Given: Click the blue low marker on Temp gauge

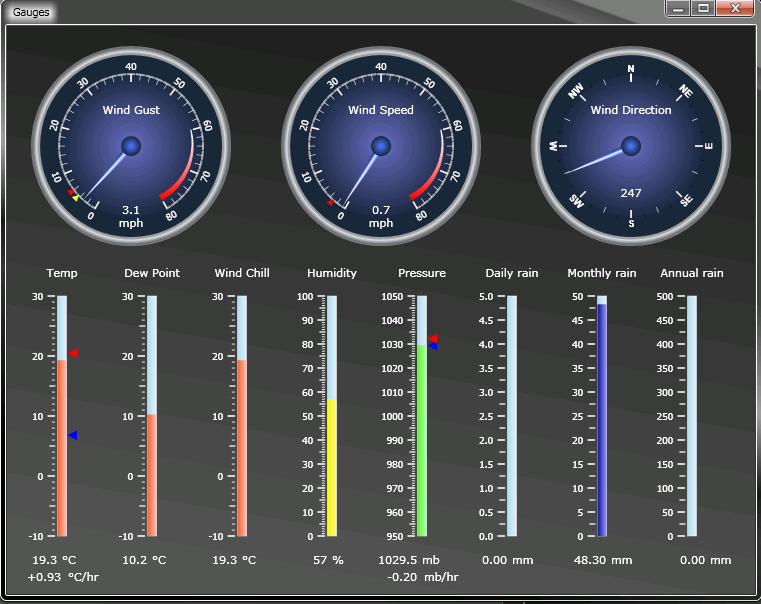Looking at the screenshot, I should (x=73, y=435).
